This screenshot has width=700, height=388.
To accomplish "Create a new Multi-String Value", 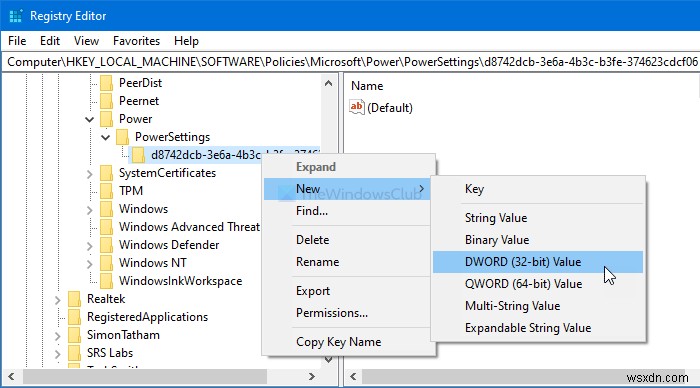I will [x=538, y=306].
